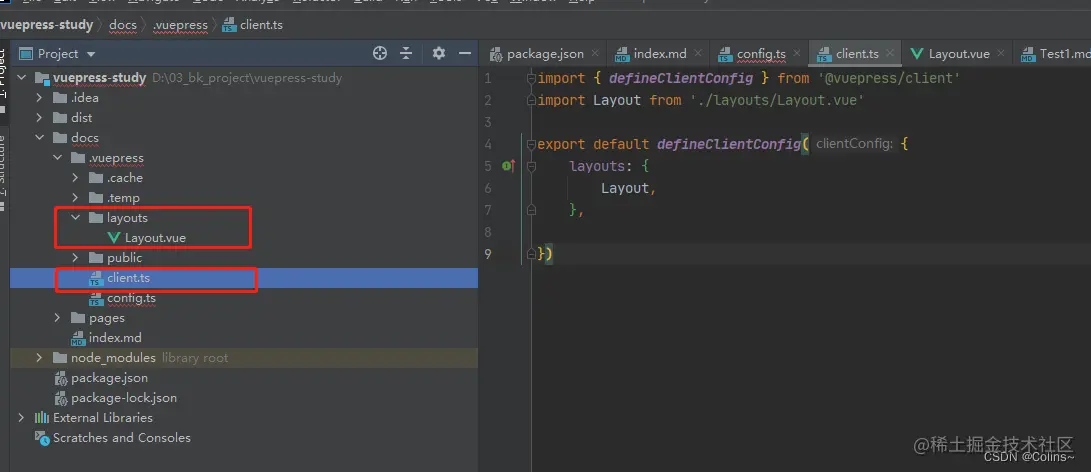This screenshot has height=472, width=1091.
Task: Click the node_modules folder icon
Action: coord(60,358)
